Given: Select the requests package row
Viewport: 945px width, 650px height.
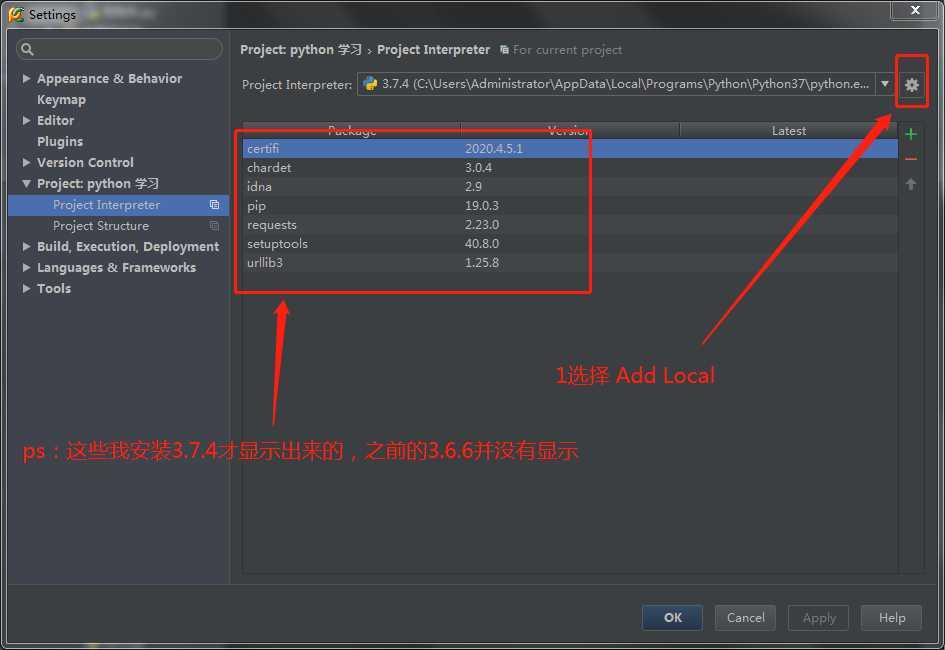Looking at the screenshot, I should (570, 225).
